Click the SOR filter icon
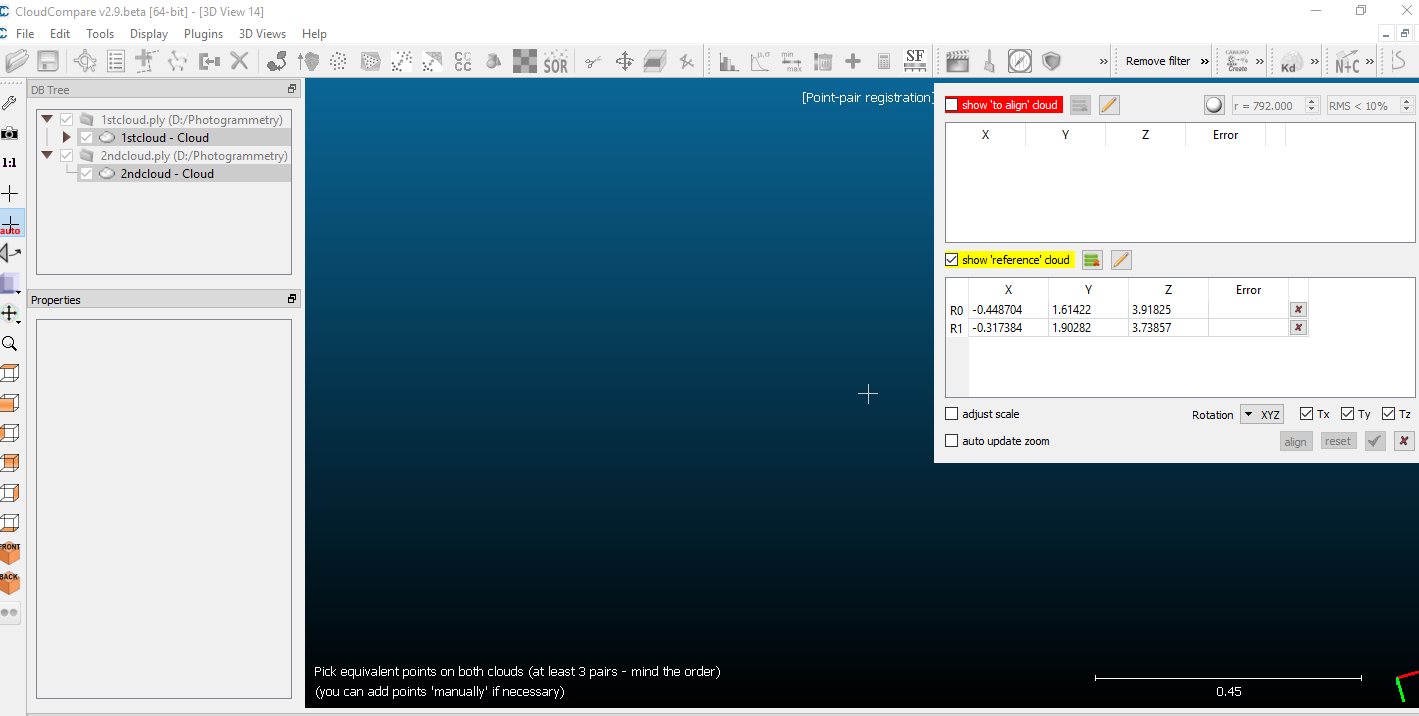The height and width of the screenshot is (716, 1419). [x=555, y=62]
